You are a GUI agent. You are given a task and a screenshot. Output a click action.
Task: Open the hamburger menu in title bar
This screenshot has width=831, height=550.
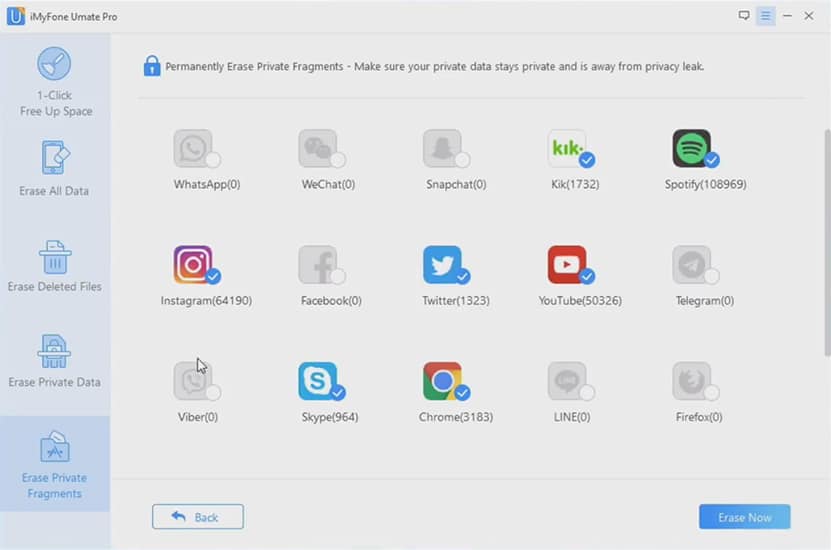tap(766, 16)
